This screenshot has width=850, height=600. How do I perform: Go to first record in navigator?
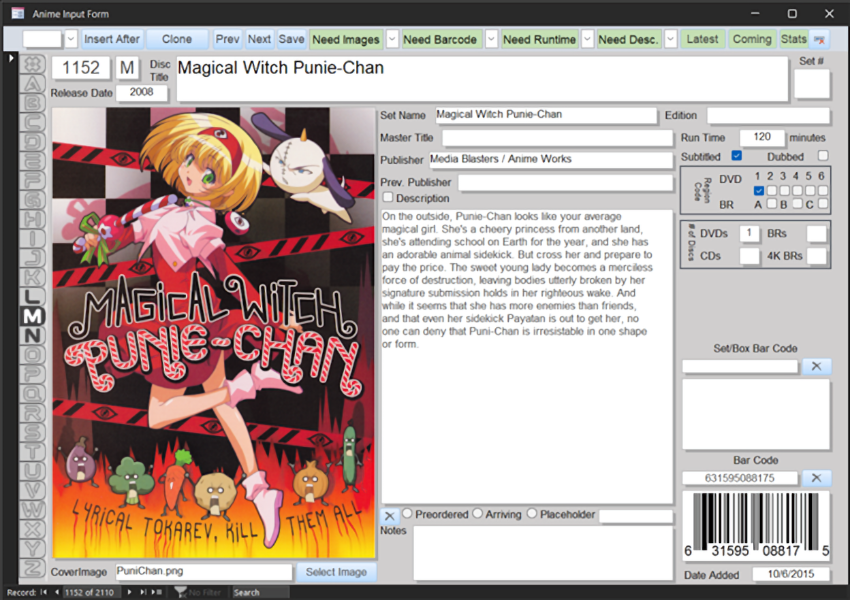(x=43, y=592)
